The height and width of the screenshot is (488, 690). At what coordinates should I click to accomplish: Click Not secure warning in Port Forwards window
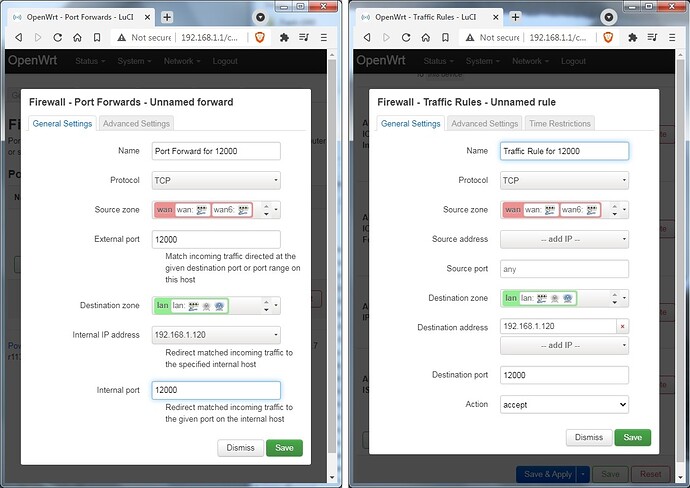click(144, 38)
